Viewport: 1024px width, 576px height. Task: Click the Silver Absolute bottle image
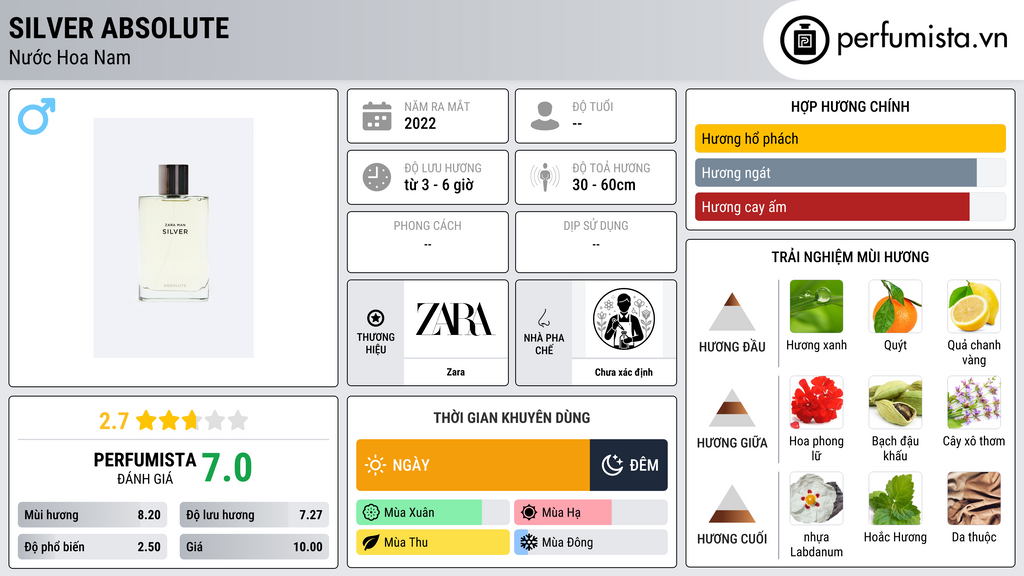174,238
